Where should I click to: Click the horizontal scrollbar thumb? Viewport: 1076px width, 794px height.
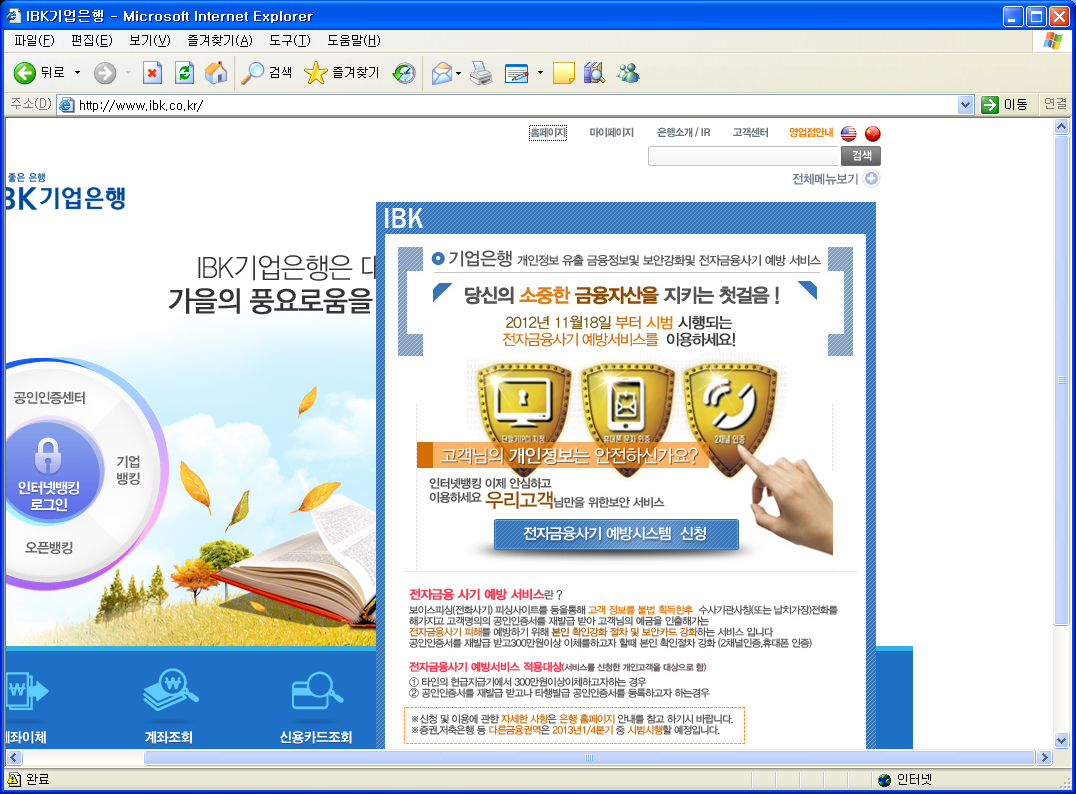tap(589, 758)
